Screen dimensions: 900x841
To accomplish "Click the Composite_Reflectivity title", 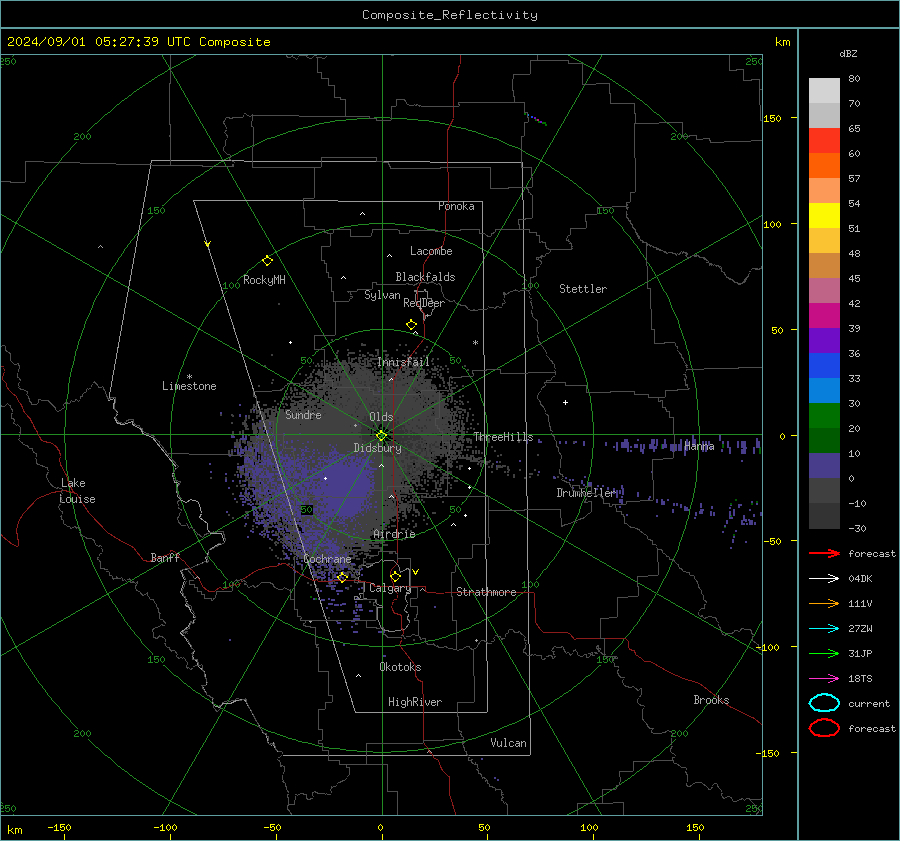I will click(x=450, y=15).
